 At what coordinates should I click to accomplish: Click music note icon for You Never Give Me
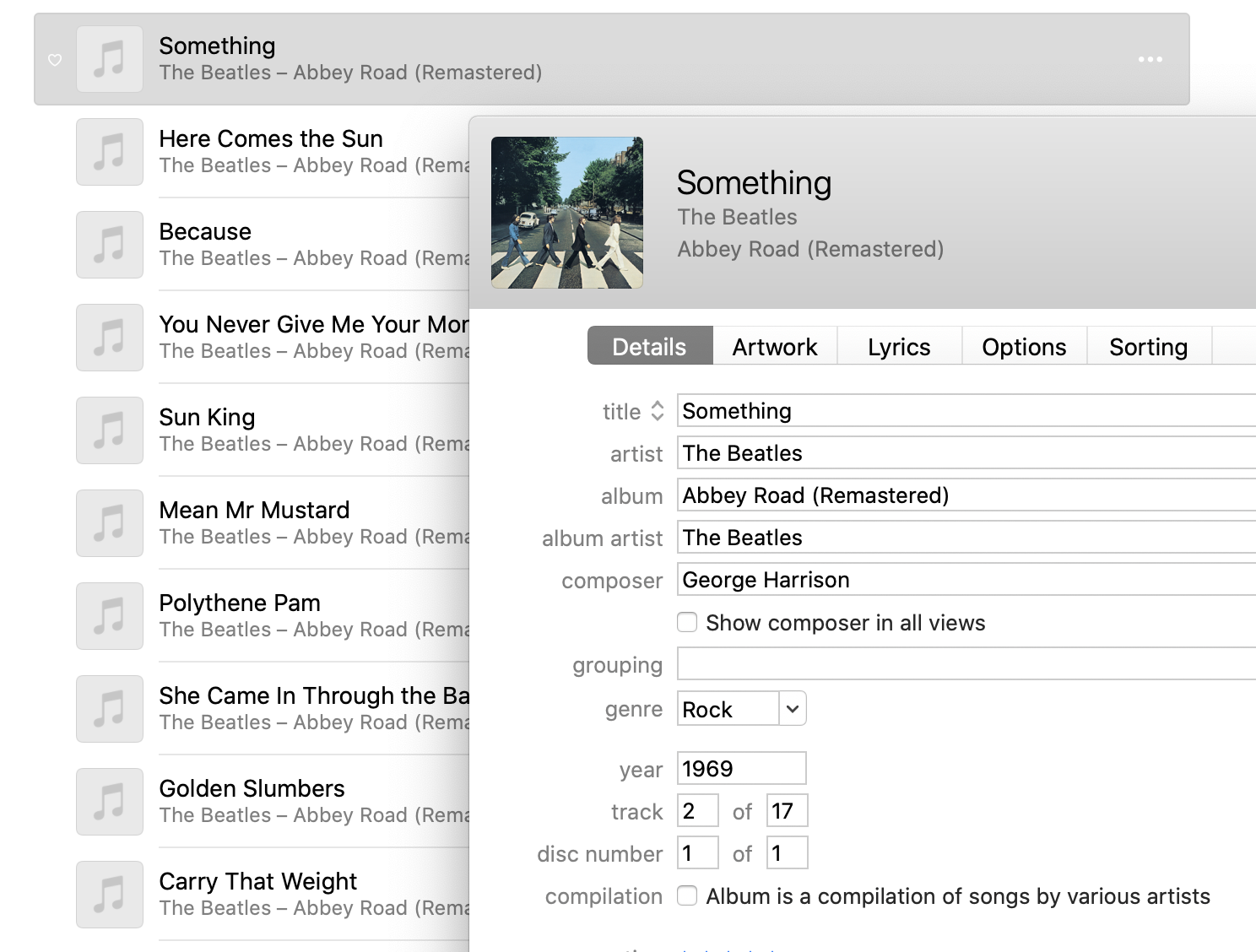click(110, 338)
